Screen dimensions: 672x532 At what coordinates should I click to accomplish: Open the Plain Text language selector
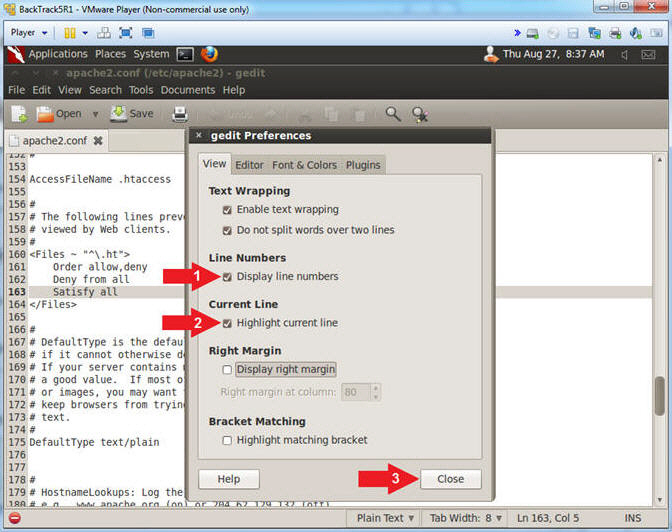pos(385,518)
